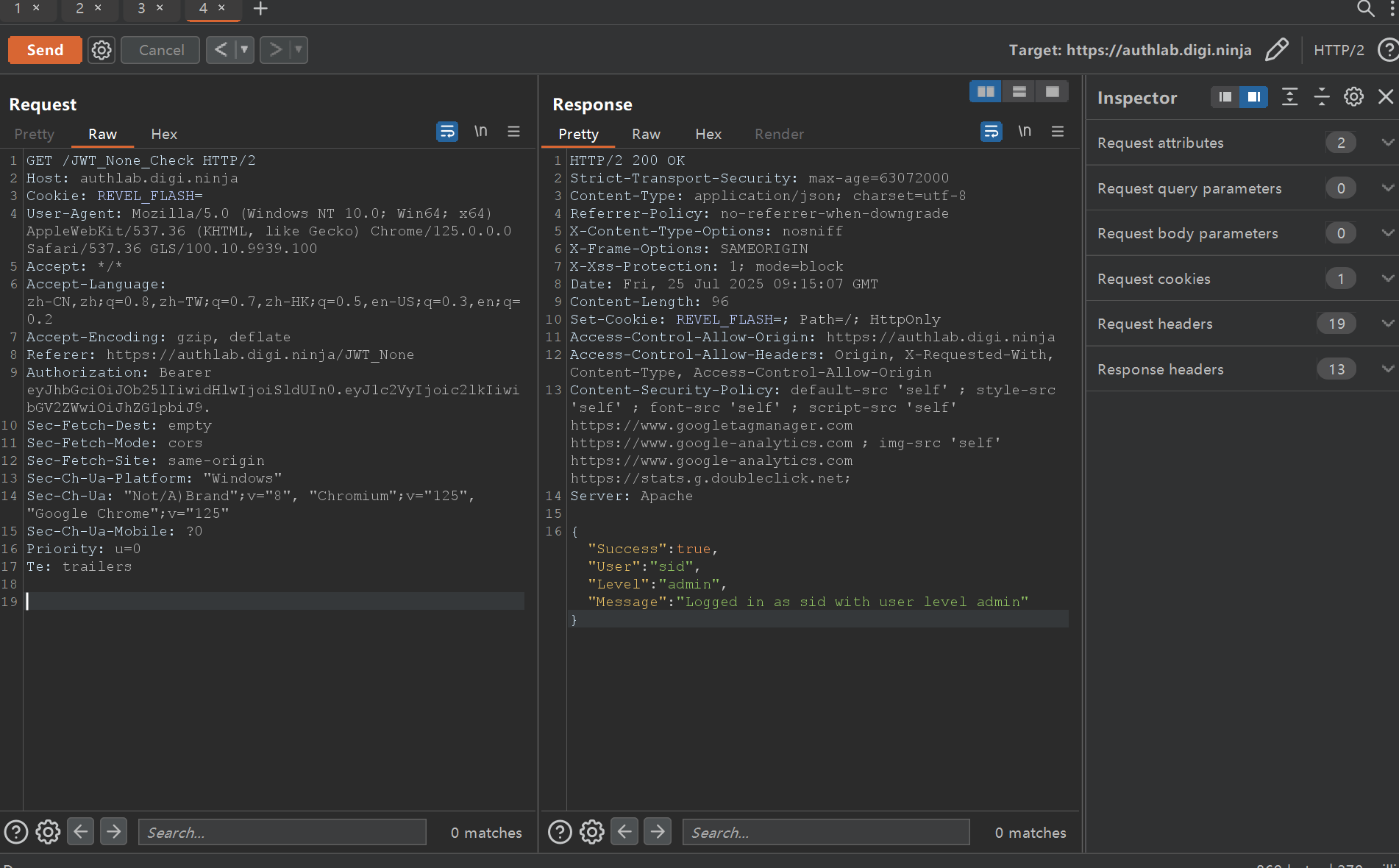Screen dimensions: 1399x868
Task: Collapse all Inspector sections
Action: coord(1322,97)
